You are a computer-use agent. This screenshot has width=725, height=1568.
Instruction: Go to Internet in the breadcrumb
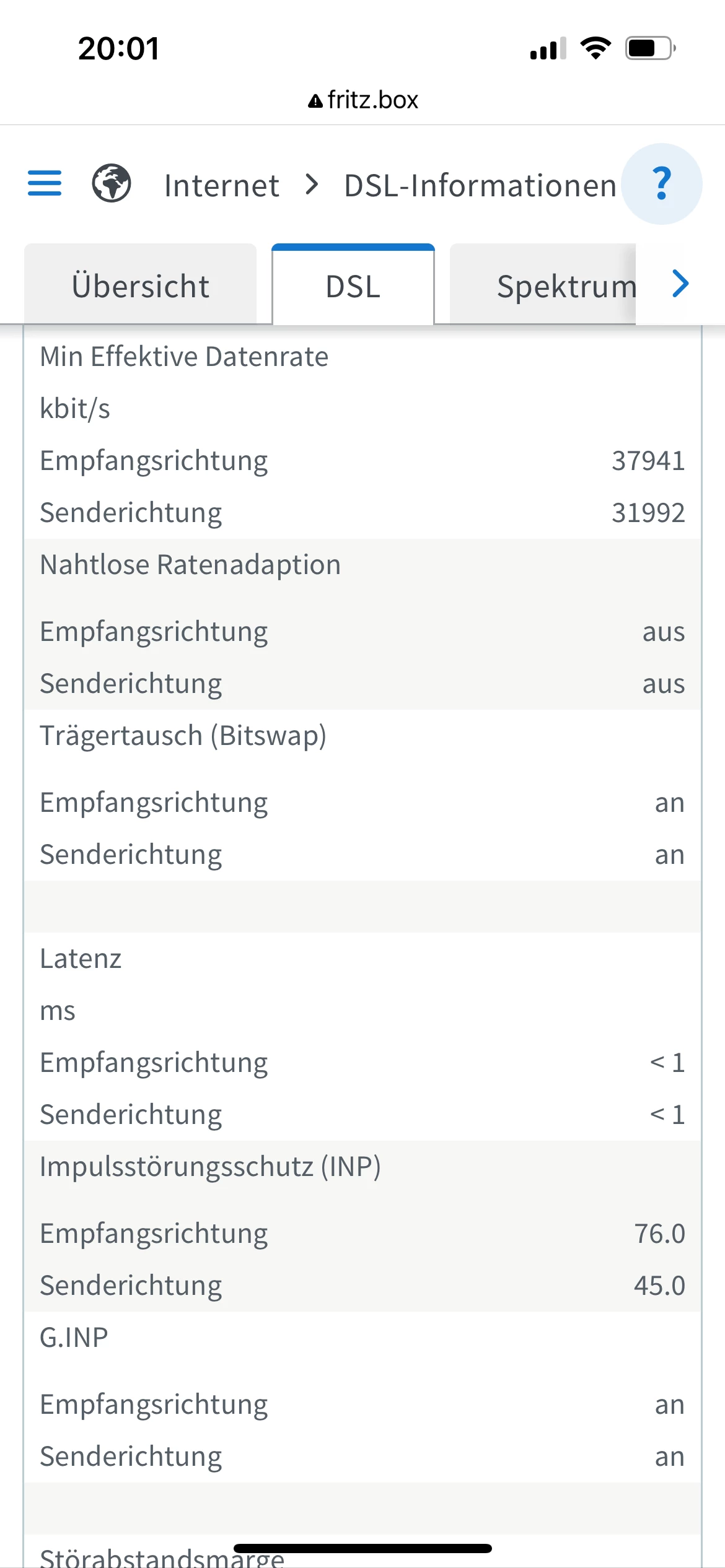tap(221, 185)
